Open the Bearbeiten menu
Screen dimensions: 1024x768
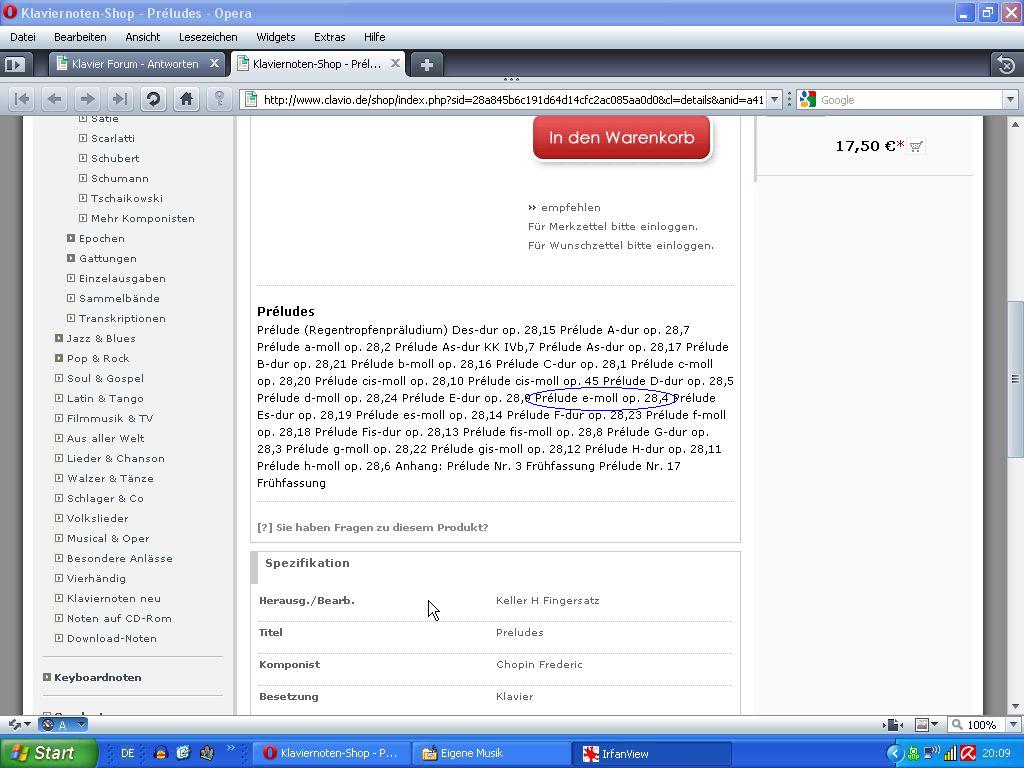pyautogui.click(x=80, y=37)
